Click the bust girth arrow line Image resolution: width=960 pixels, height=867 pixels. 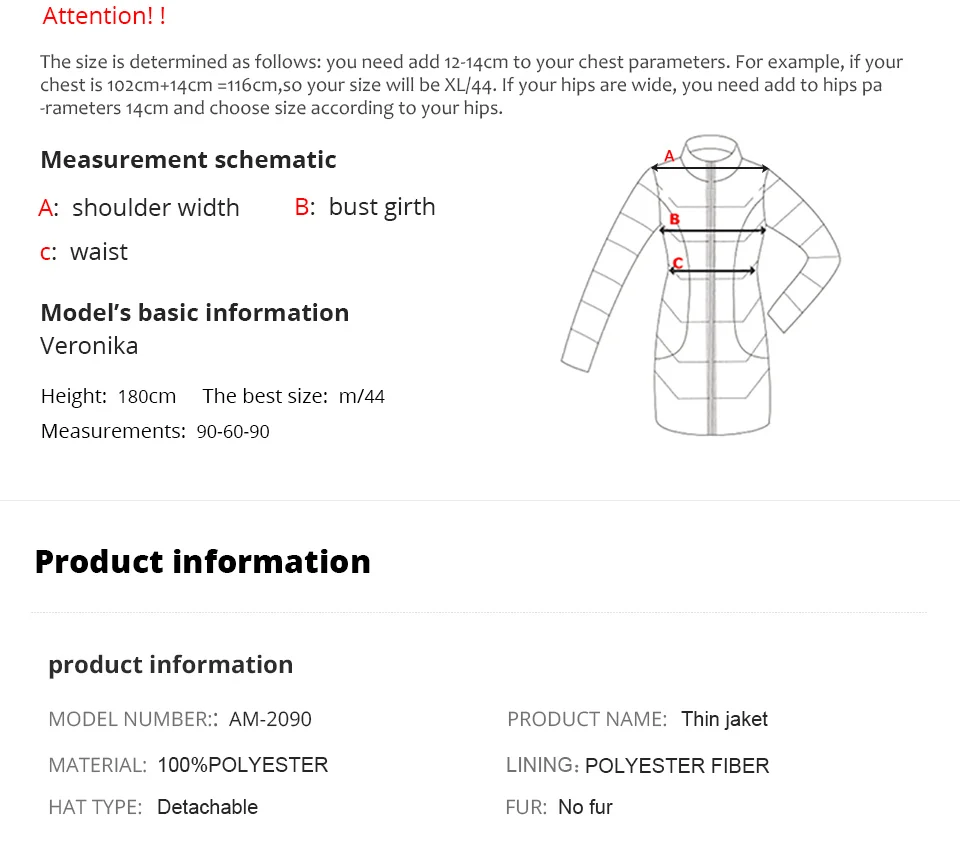point(712,230)
